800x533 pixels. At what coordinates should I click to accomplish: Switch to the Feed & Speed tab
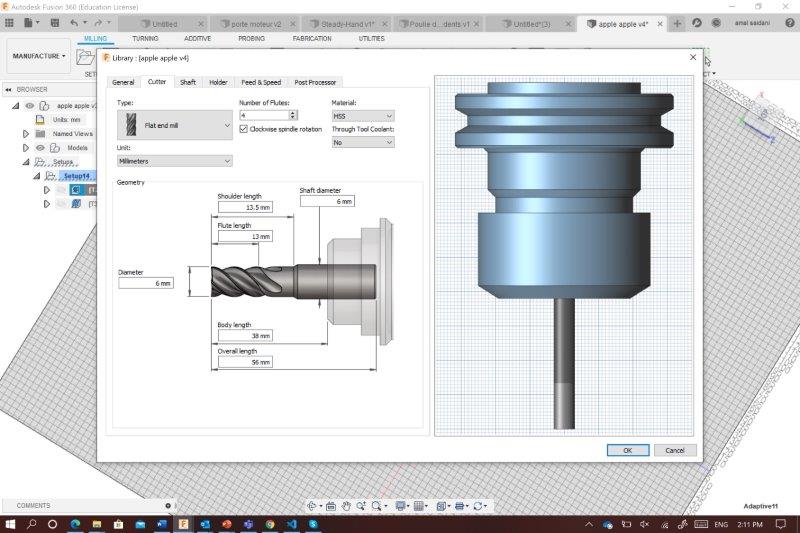(x=261, y=82)
